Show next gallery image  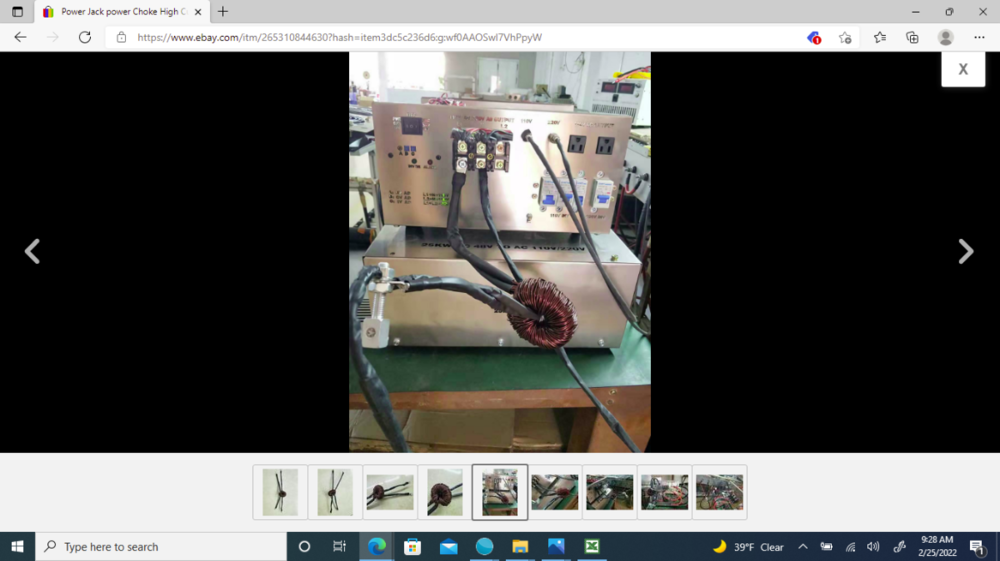click(x=966, y=251)
